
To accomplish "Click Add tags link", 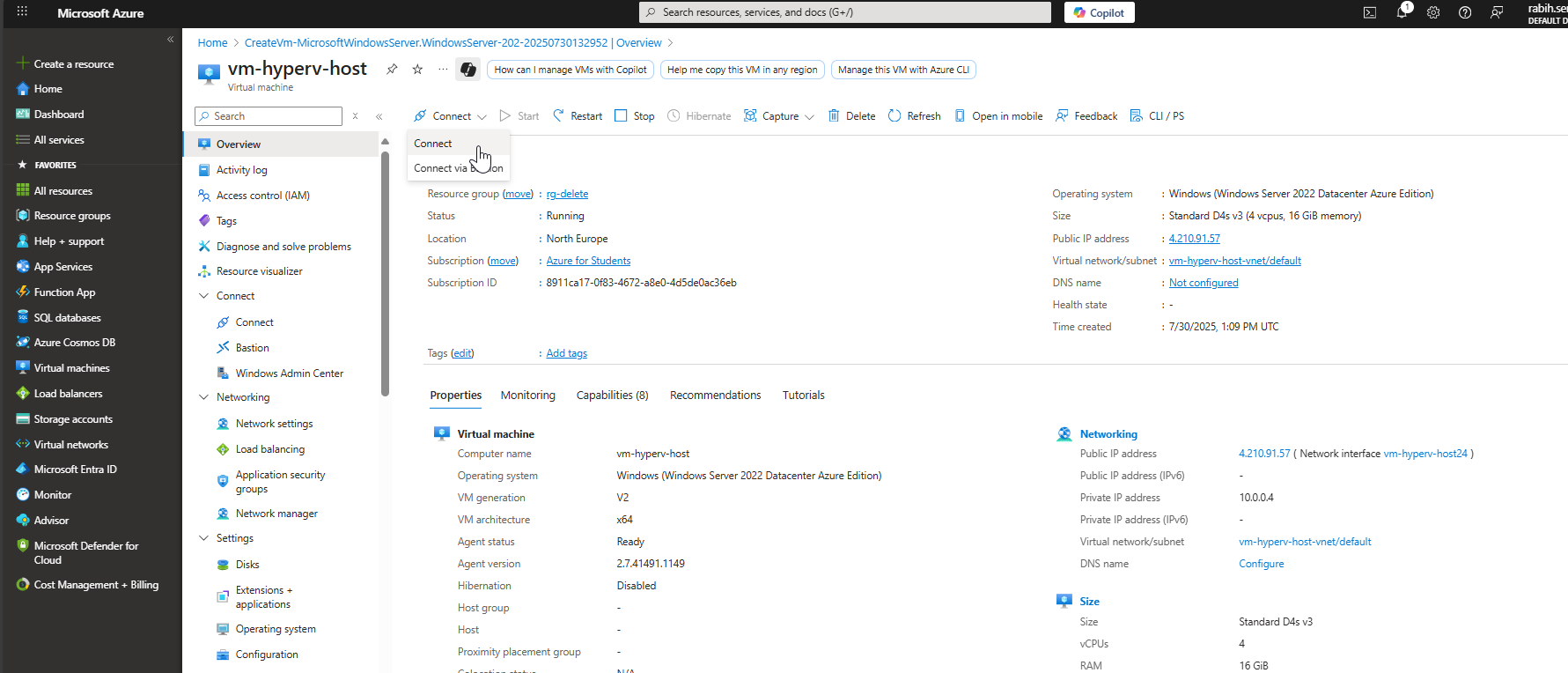I will (567, 353).
